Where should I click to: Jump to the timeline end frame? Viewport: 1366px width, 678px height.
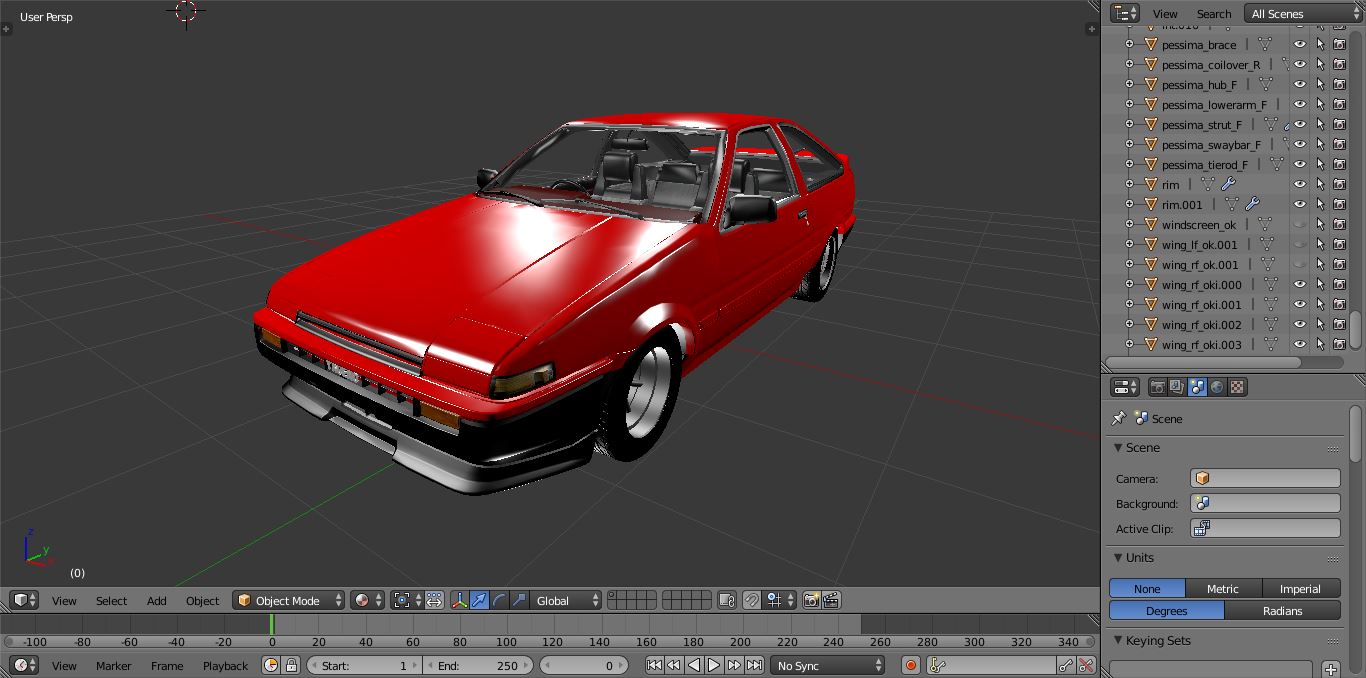(x=754, y=665)
